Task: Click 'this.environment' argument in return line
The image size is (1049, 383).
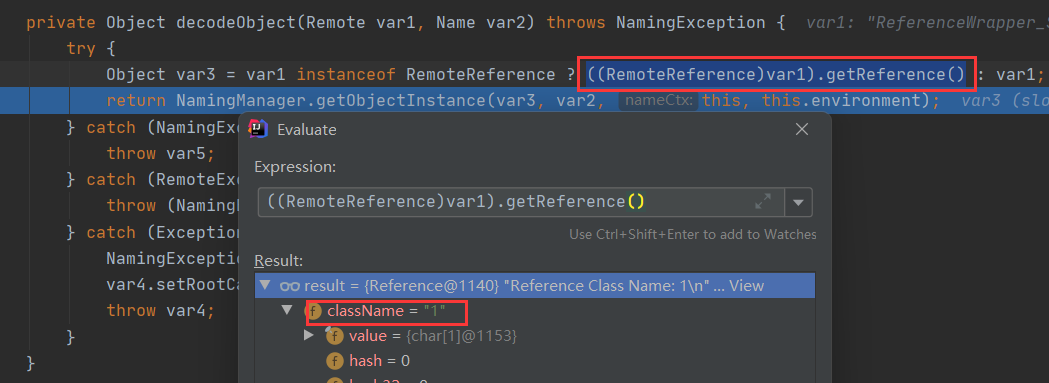Action: [x=841, y=101]
